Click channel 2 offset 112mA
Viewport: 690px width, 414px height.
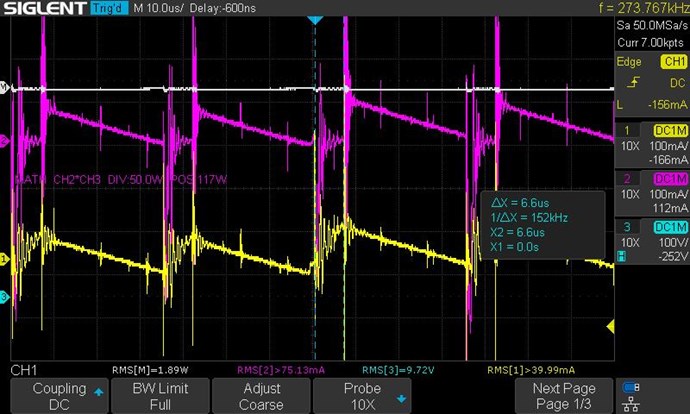669,208
